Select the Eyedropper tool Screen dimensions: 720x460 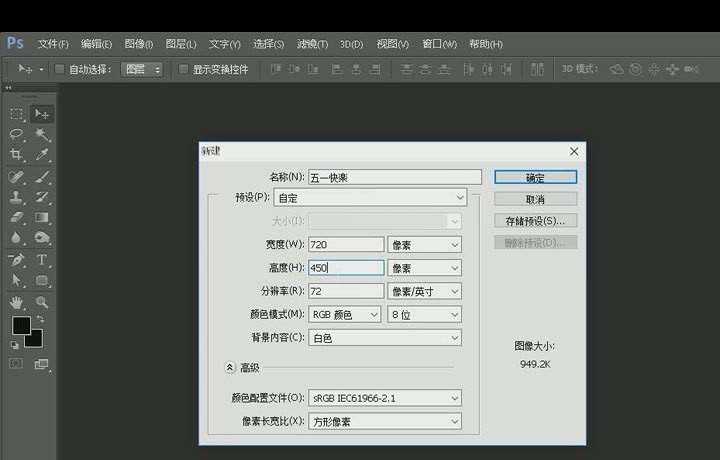[x=42, y=155]
